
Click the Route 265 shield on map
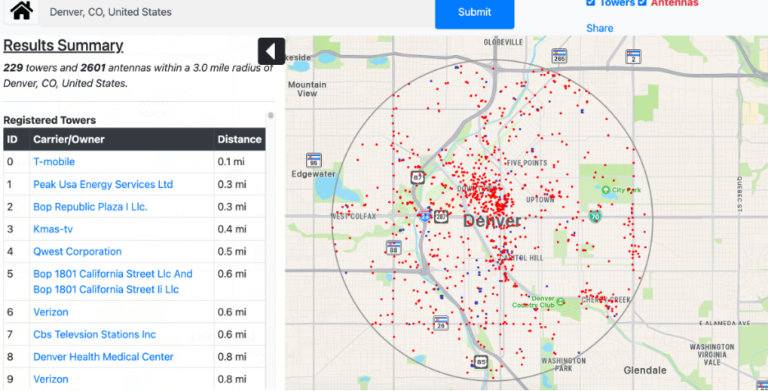pos(559,56)
